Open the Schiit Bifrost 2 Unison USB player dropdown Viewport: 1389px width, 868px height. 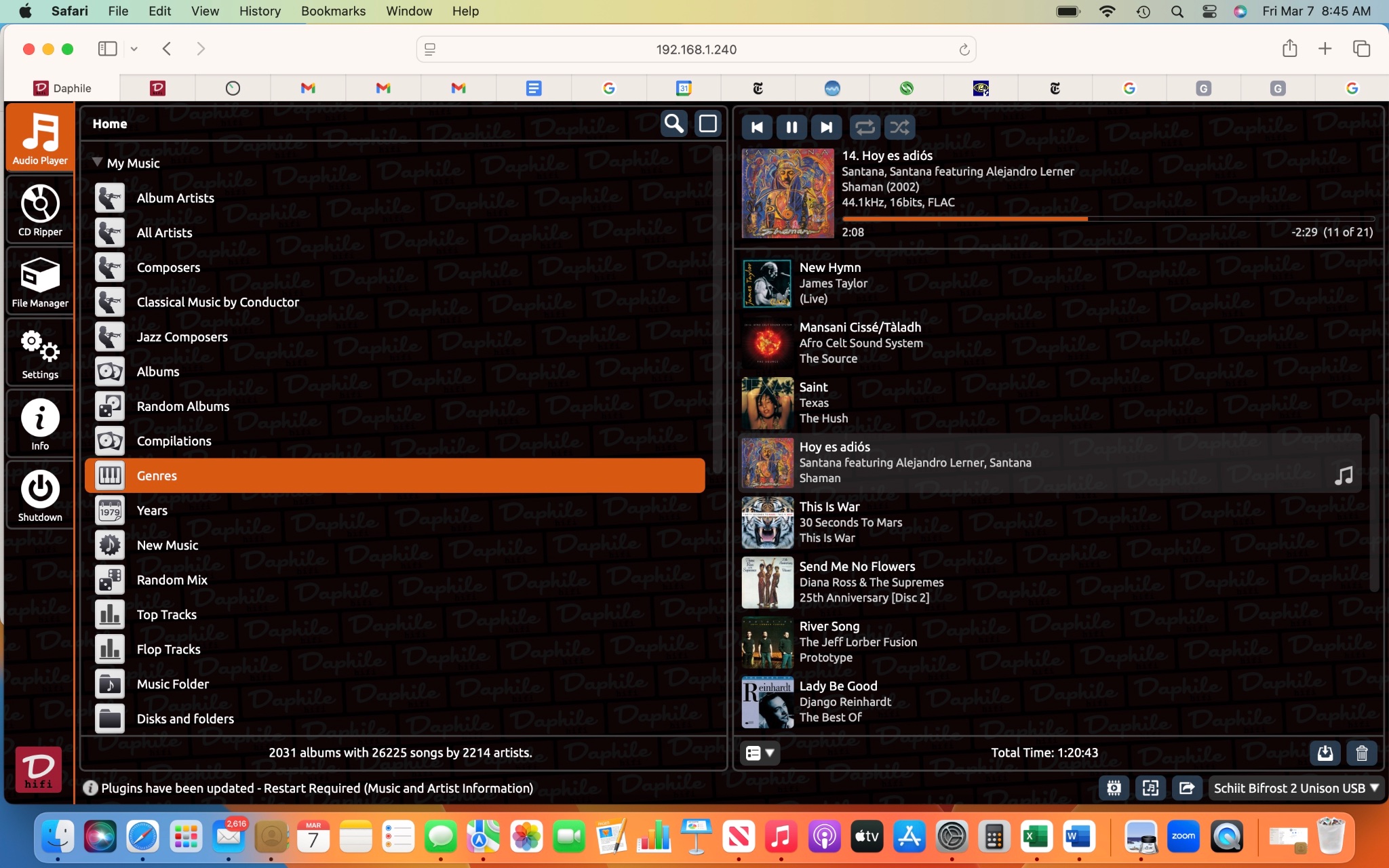click(x=1295, y=788)
